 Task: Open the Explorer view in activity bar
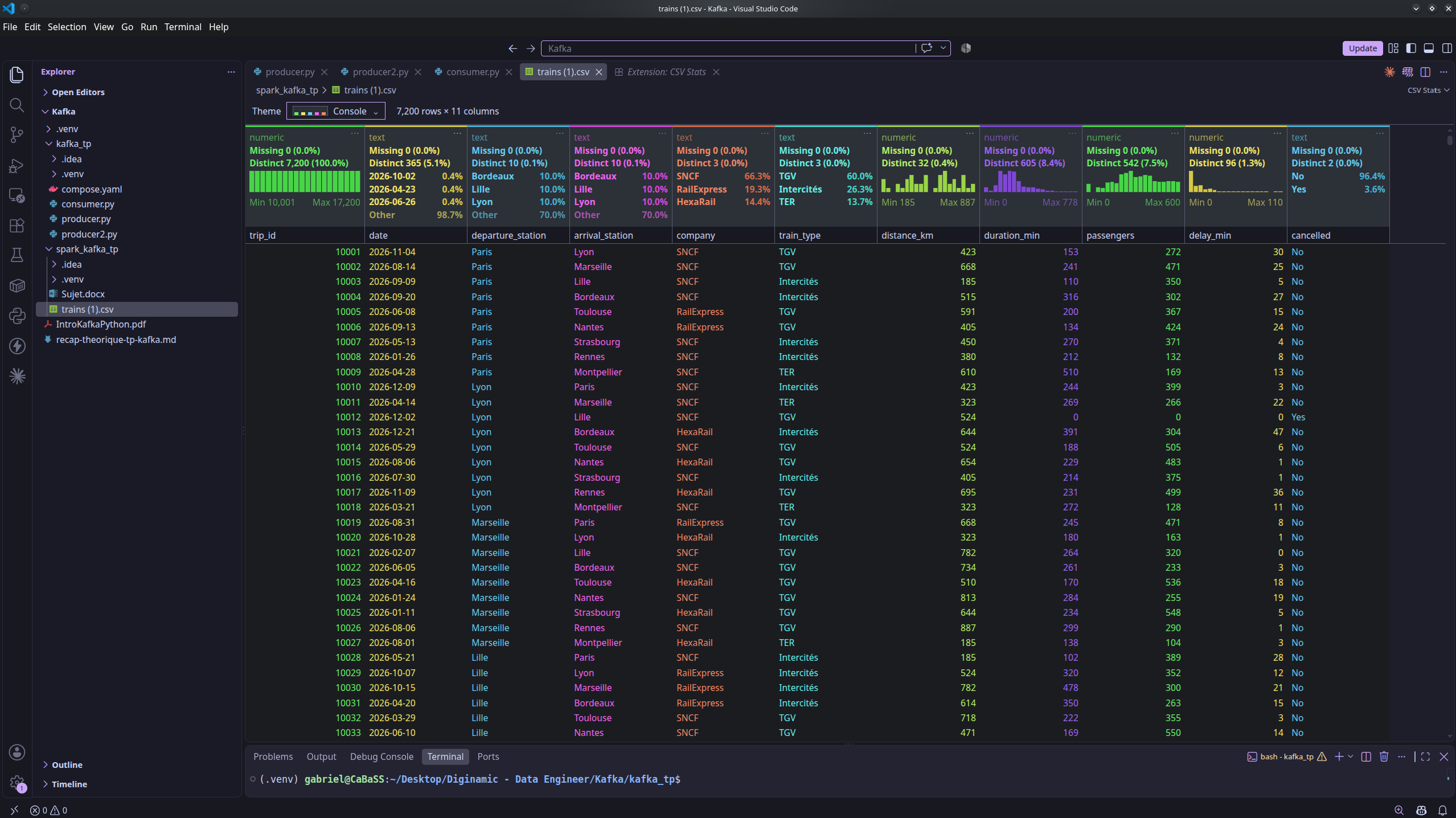17,75
